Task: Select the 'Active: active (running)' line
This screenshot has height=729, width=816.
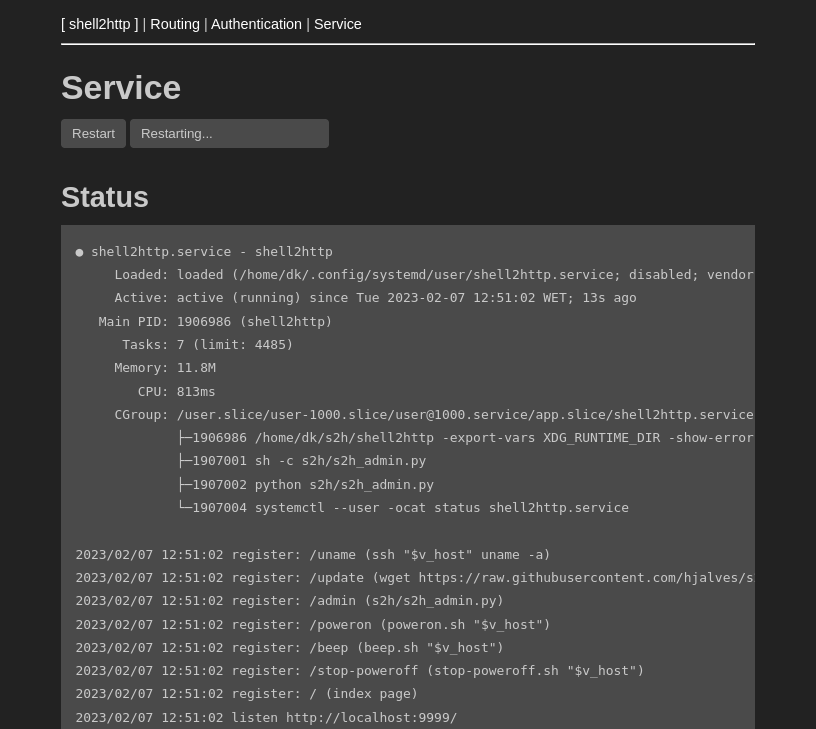Action: pos(375,298)
